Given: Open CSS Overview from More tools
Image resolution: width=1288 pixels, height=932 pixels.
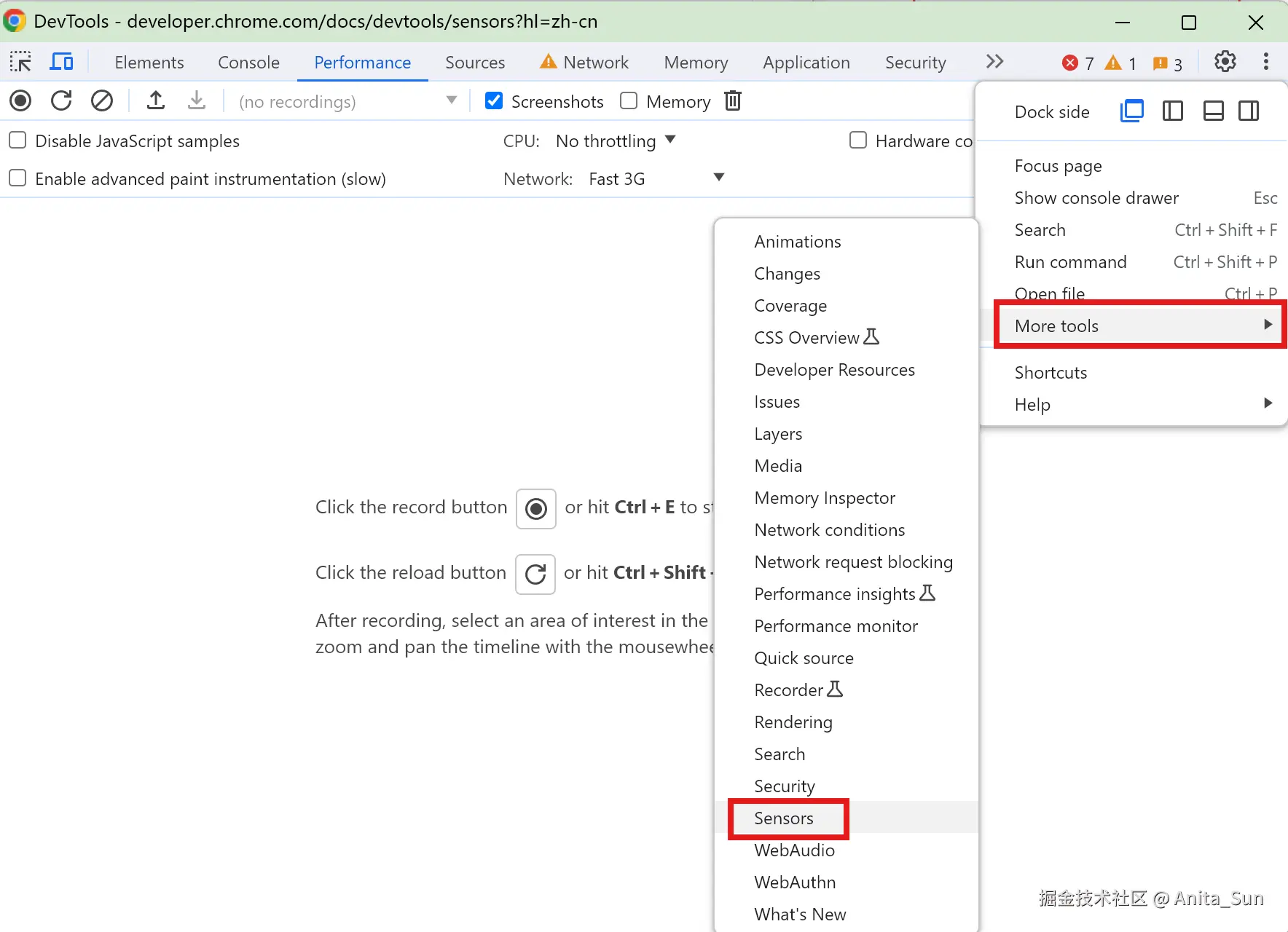Looking at the screenshot, I should click(847, 338).
